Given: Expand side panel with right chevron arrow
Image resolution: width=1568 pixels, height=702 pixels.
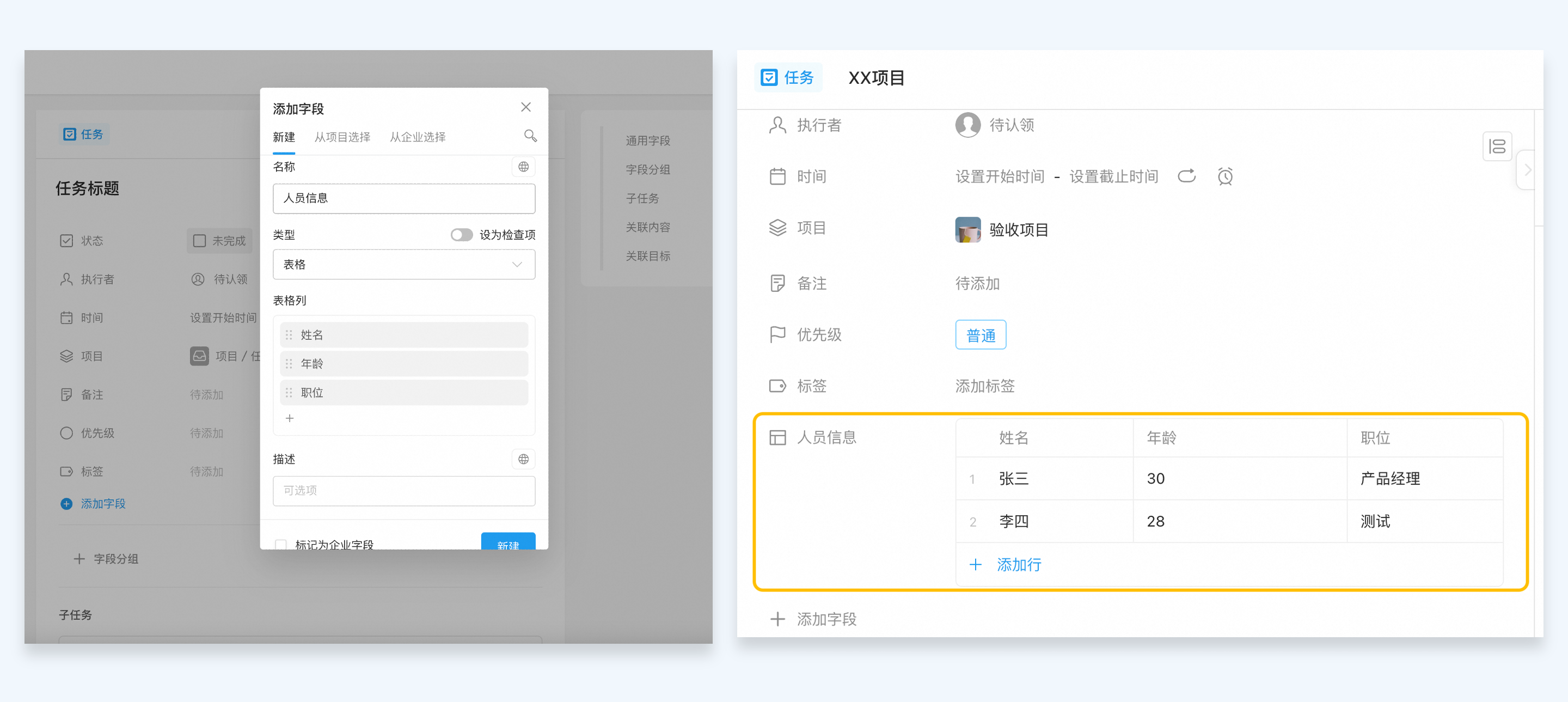Looking at the screenshot, I should coord(1527,170).
